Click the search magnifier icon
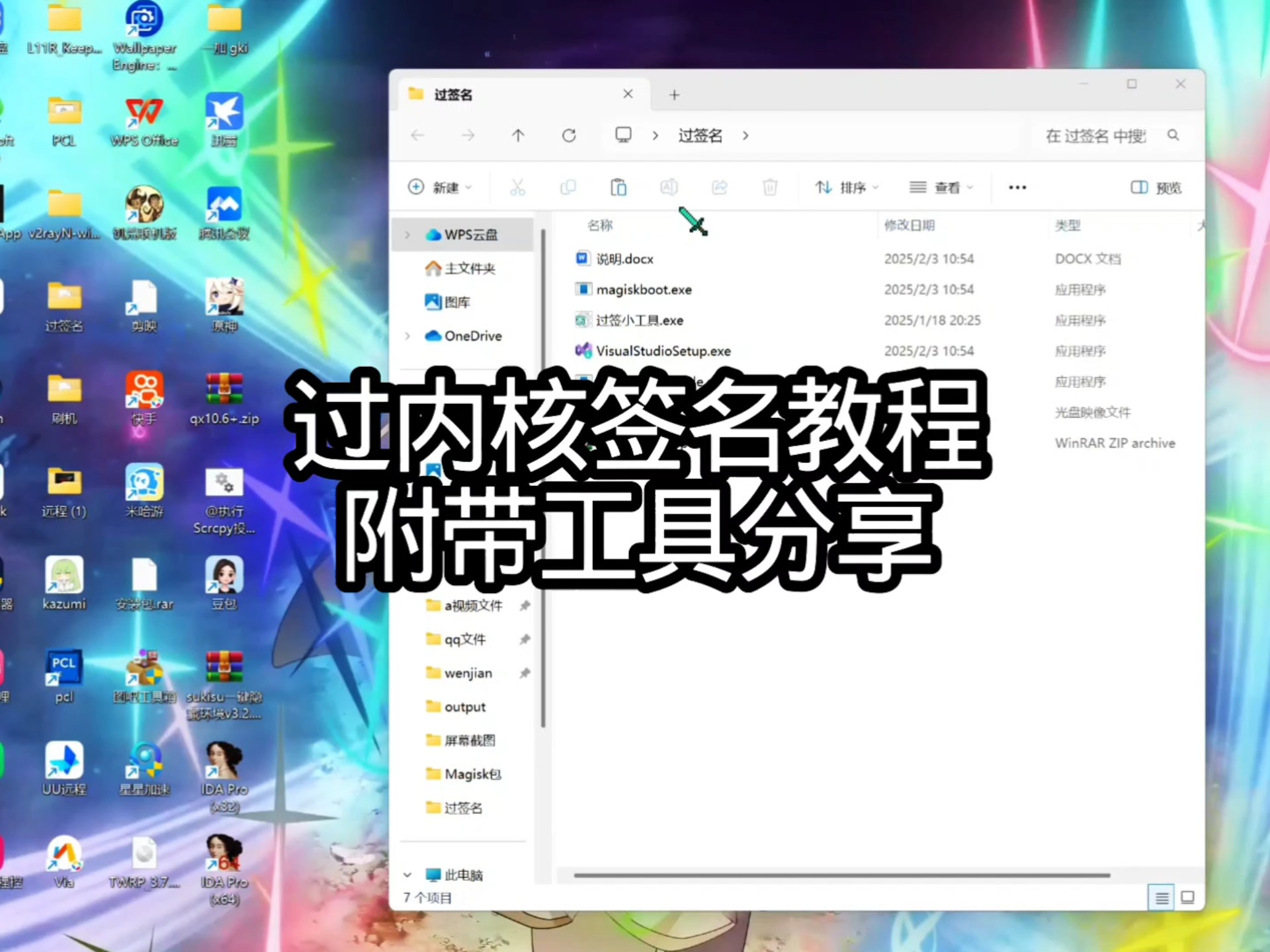Screen dimensions: 1270x952 click(1173, 136)
